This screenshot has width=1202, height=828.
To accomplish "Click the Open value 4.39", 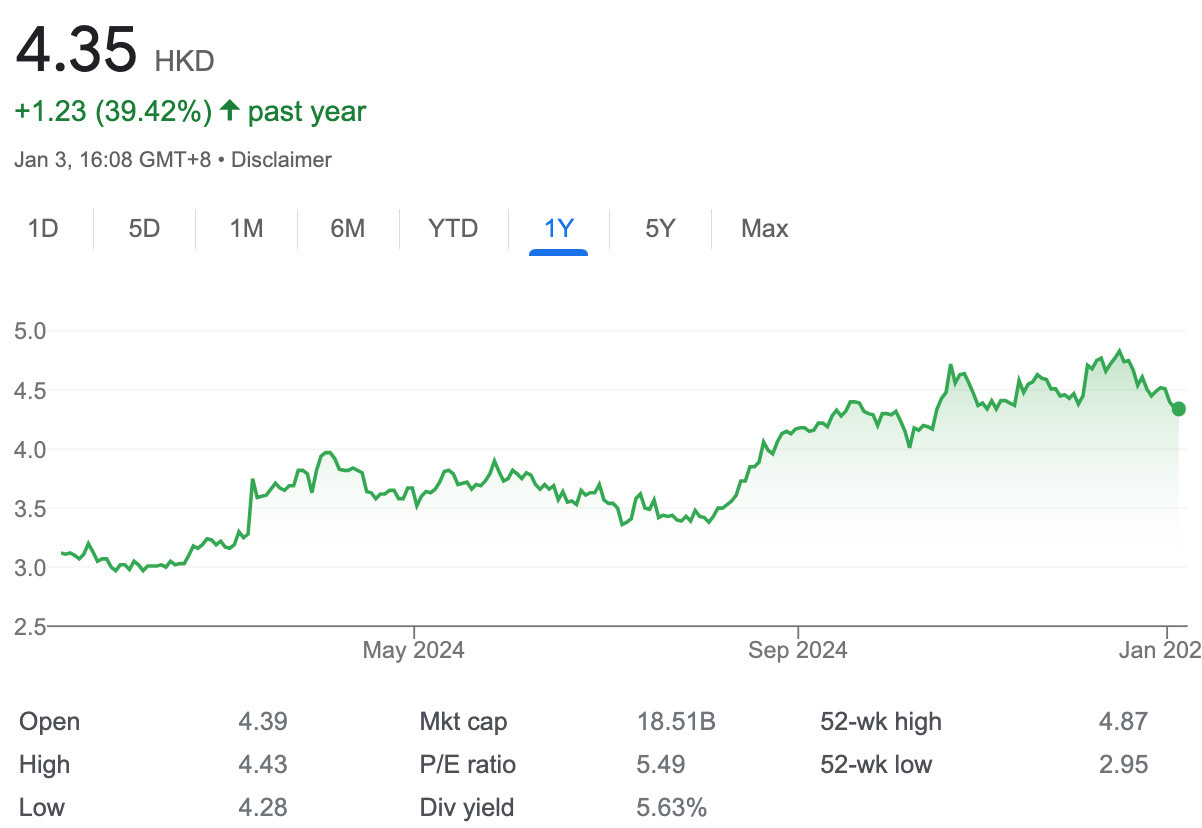I will click(263, 722).
